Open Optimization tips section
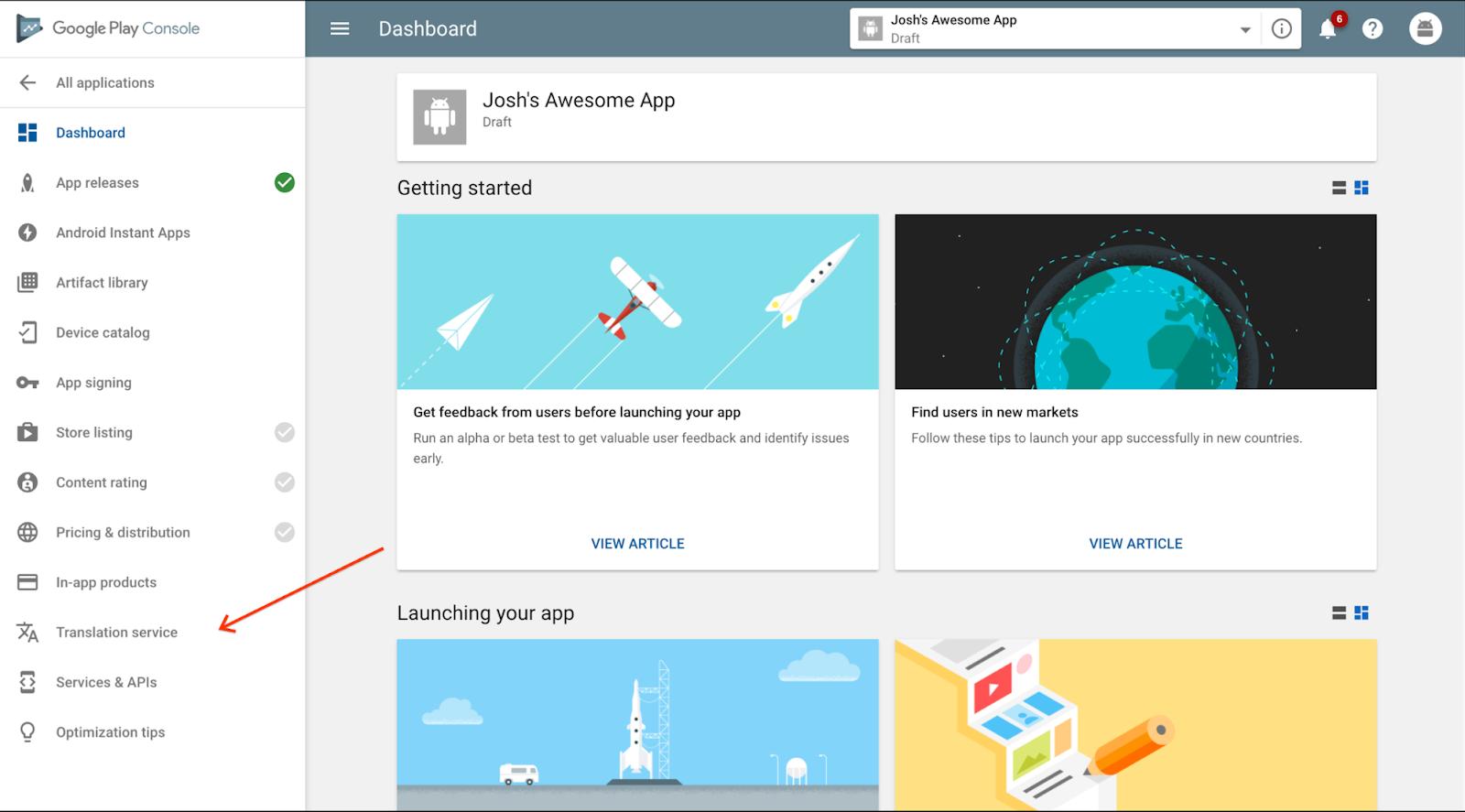 coord(153,732)
